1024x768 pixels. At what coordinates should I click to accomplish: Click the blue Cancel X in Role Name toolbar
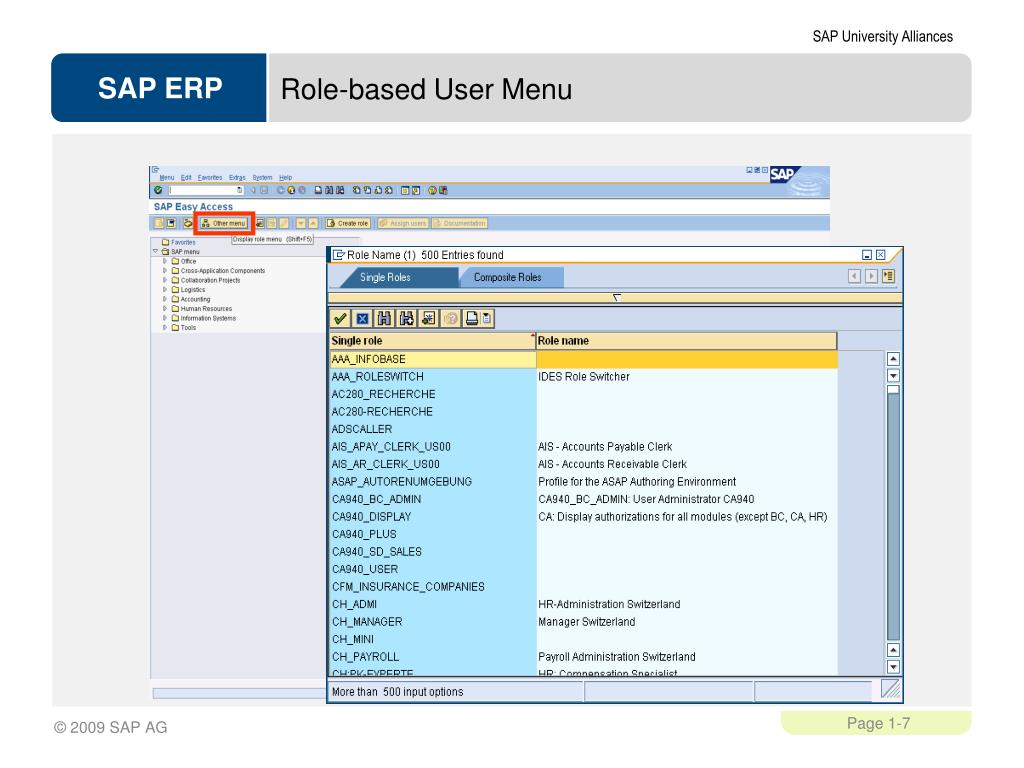362,318
